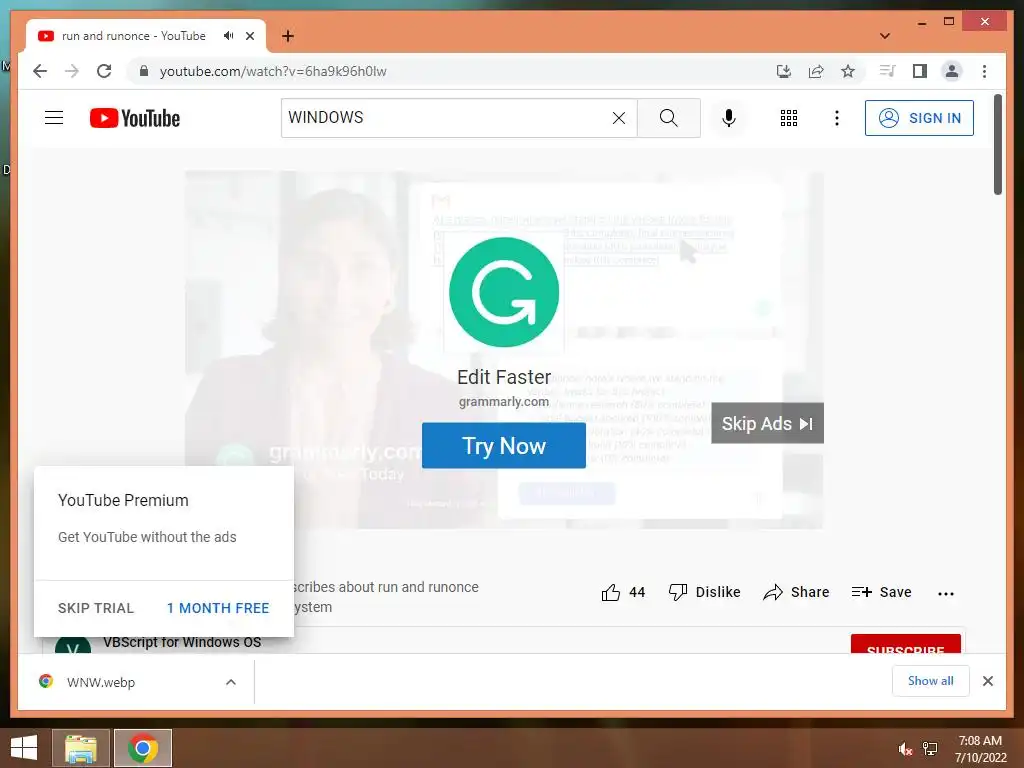This screenshot has width=1024, height=768.
Task: Expand WNW.webp download options chevron
Action: 231,682
